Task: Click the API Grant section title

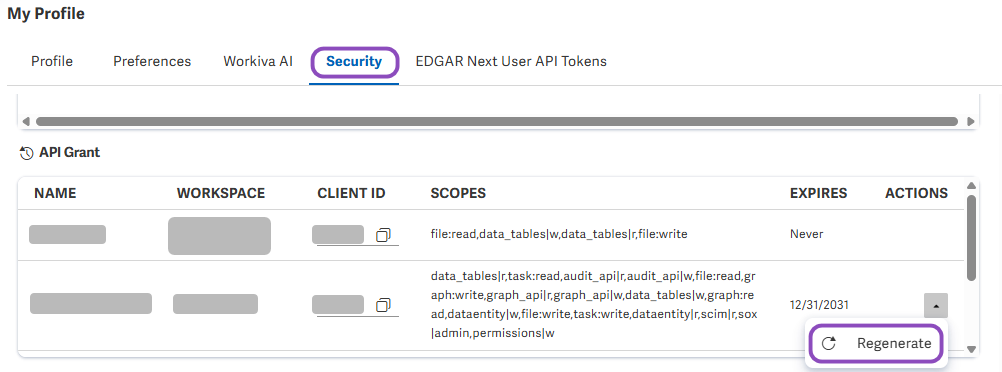Action: [70, 153]
